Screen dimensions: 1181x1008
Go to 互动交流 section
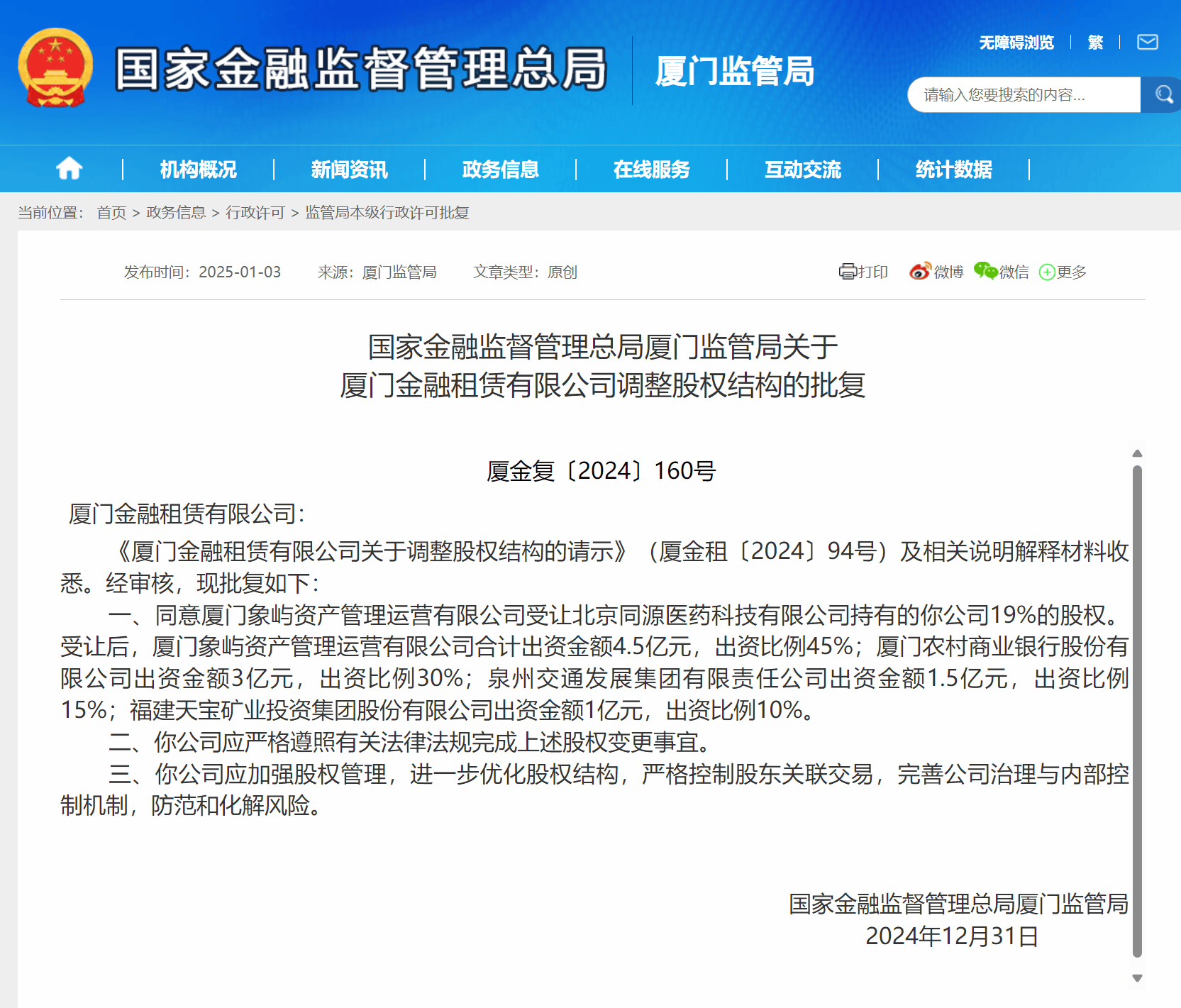click(x=802, y=170)
